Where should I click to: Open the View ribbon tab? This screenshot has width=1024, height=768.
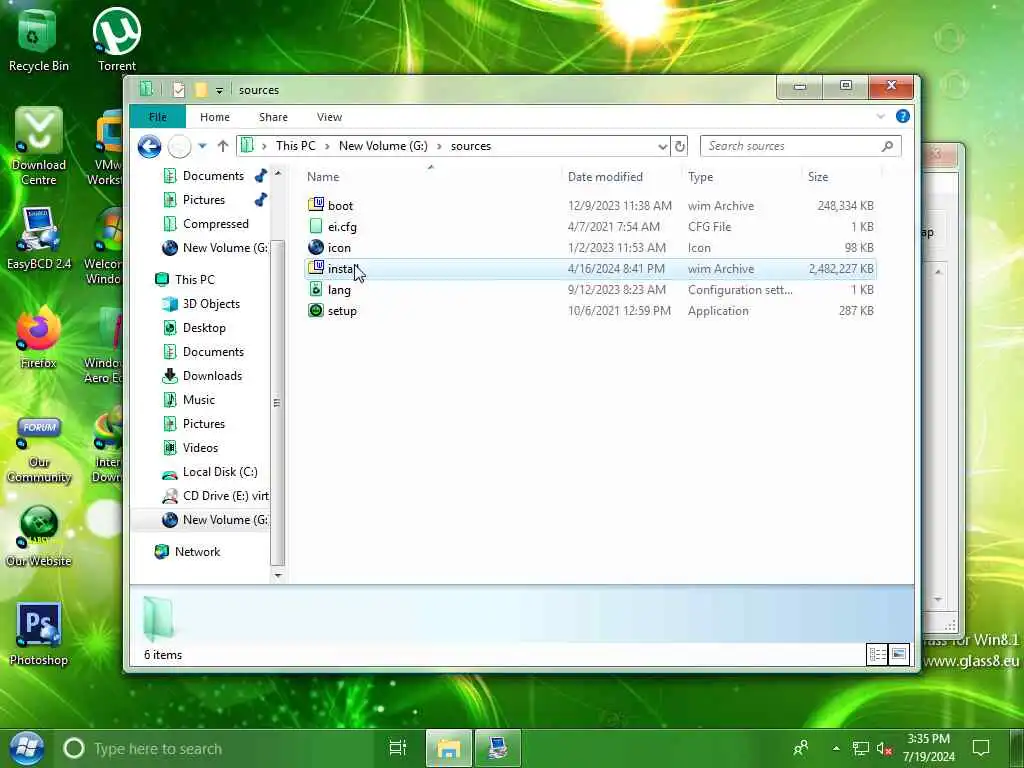pyautogui.click(x=329, y=117)
